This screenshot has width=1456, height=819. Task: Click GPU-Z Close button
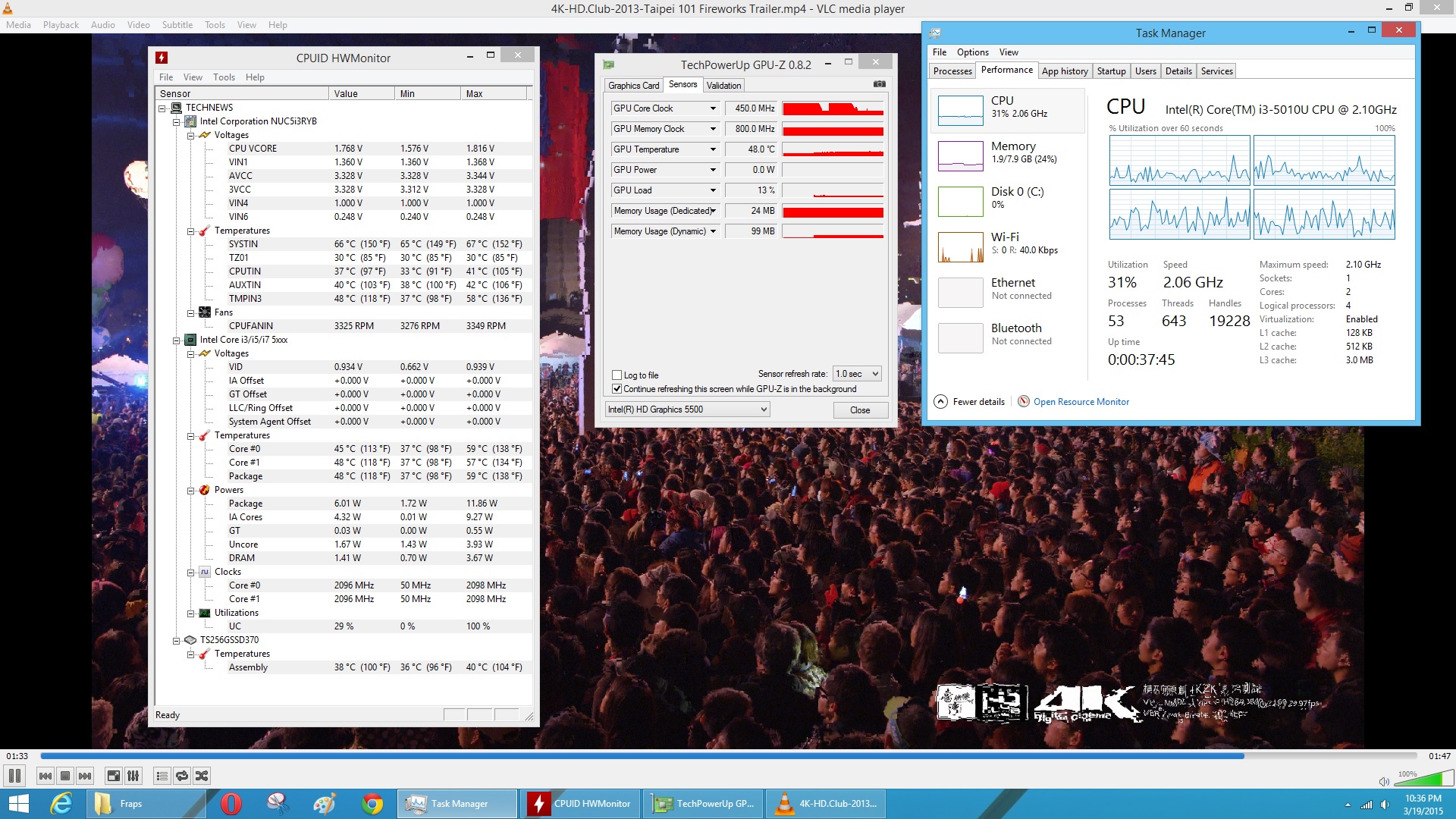pos(860,410)
